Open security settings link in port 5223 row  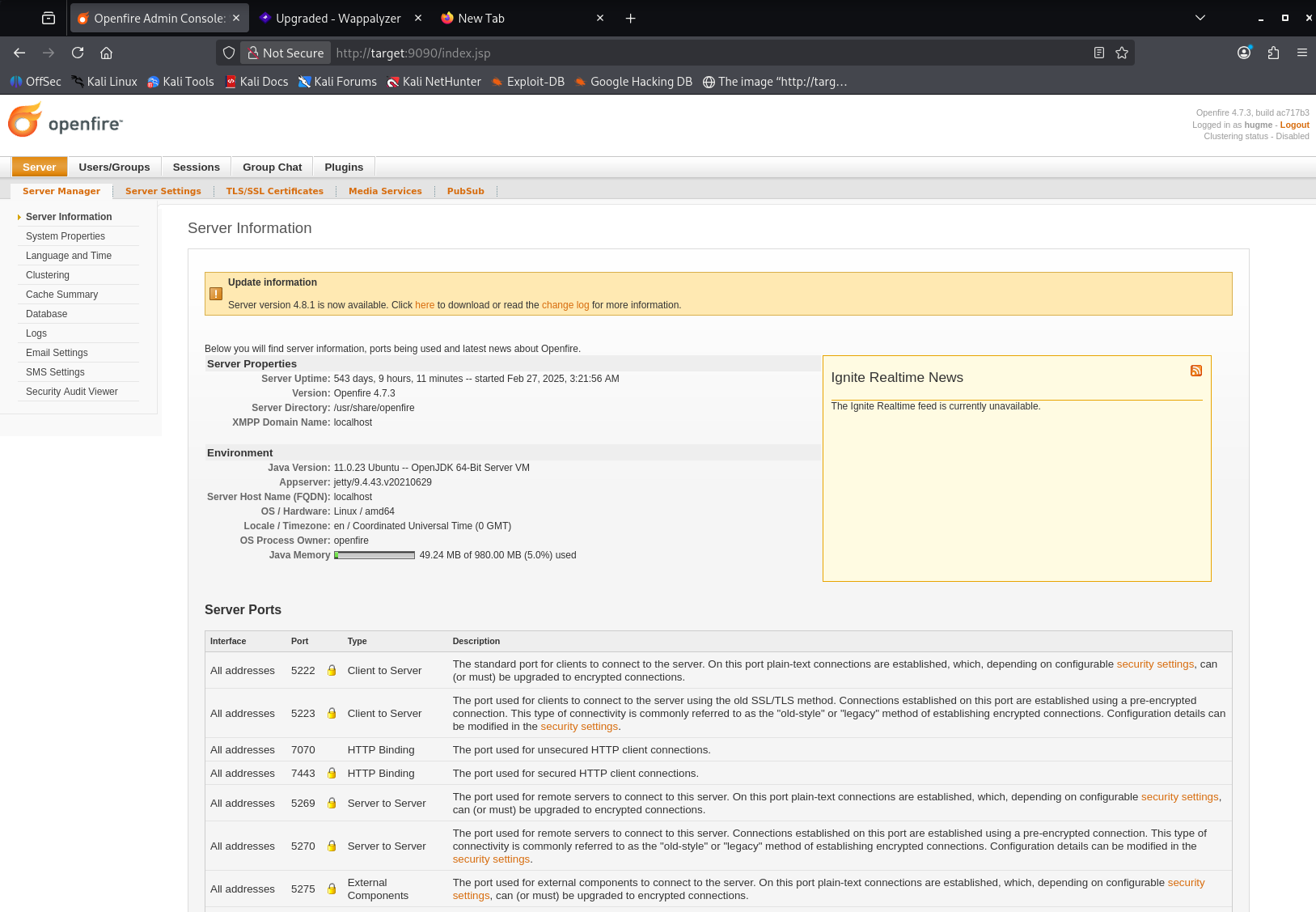pyautogui.click(x=579, y=727)
